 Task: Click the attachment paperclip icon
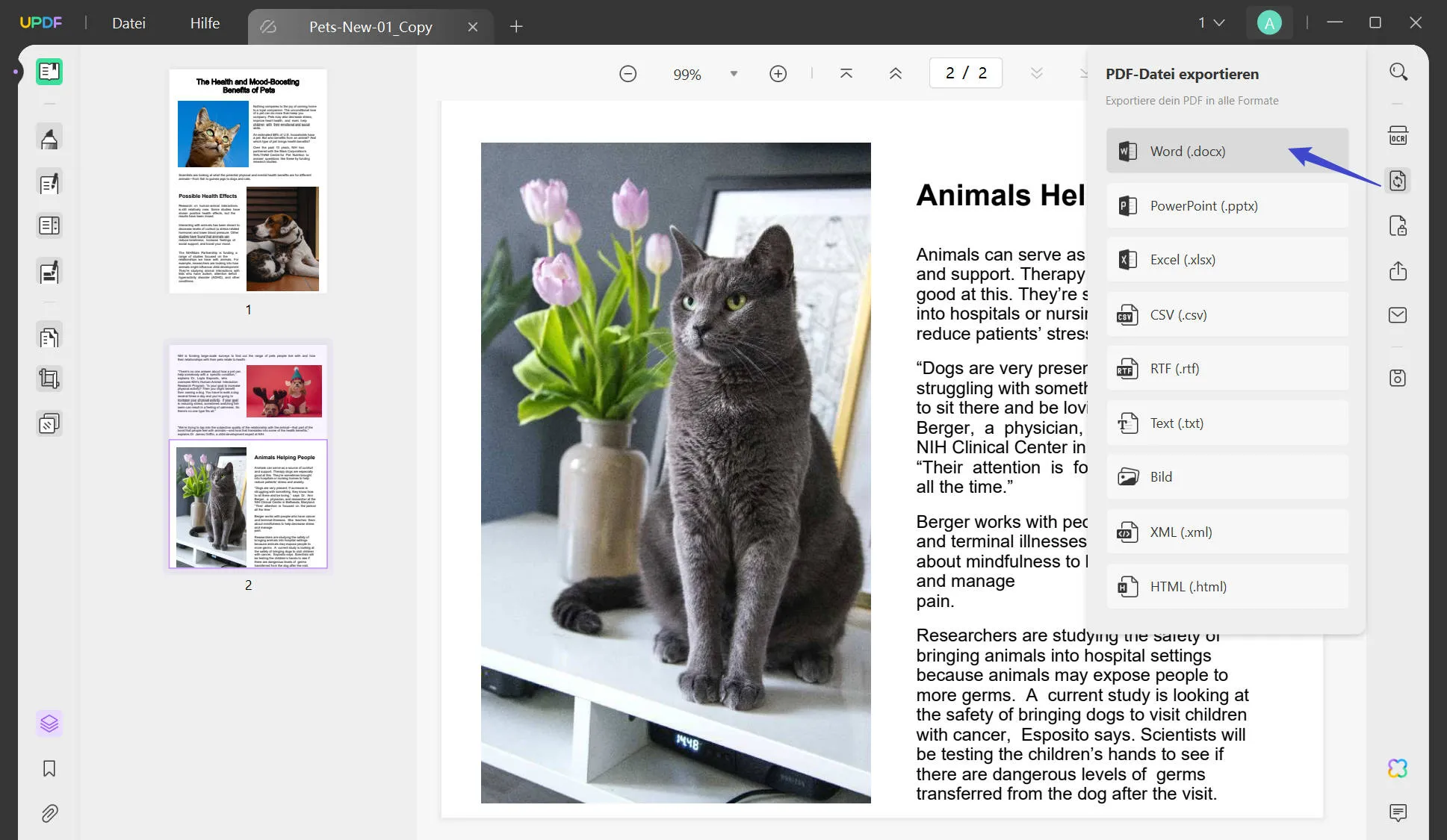pos(49,813)
